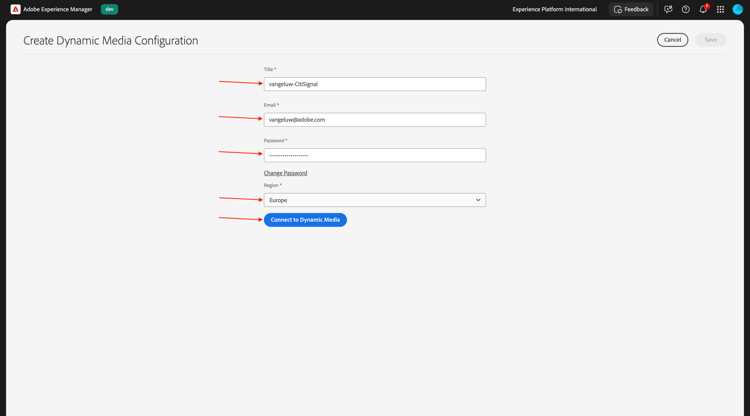Click the Adobe logo icon

tap(15, 9)
